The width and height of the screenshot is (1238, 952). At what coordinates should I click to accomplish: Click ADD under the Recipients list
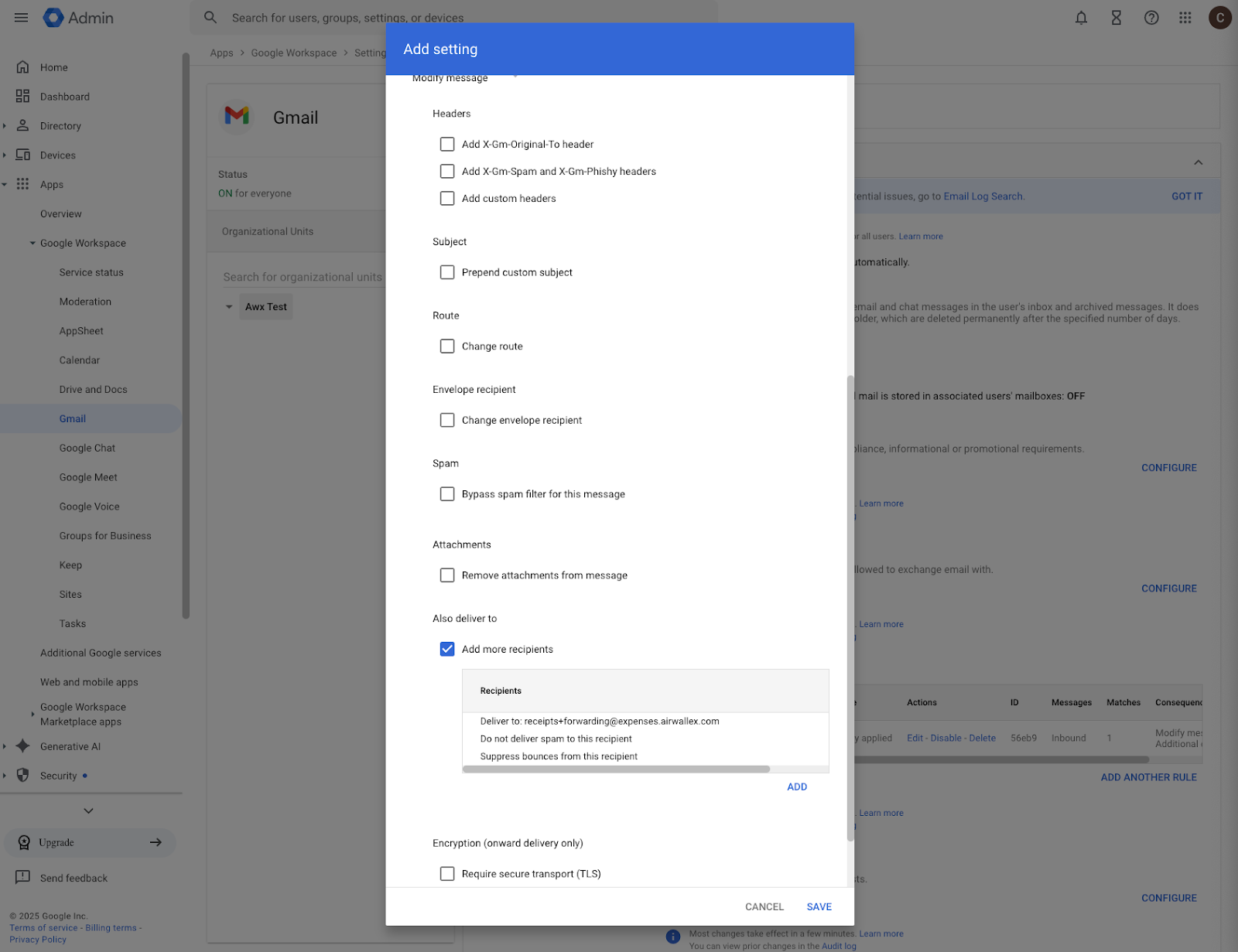tap(797, 787)
